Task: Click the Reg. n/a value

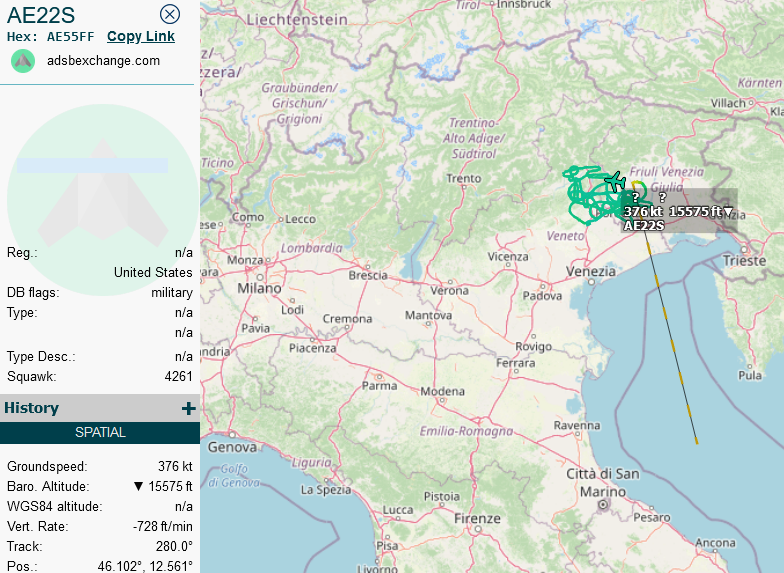Action: pyautogui.click(x=184, y=252)
